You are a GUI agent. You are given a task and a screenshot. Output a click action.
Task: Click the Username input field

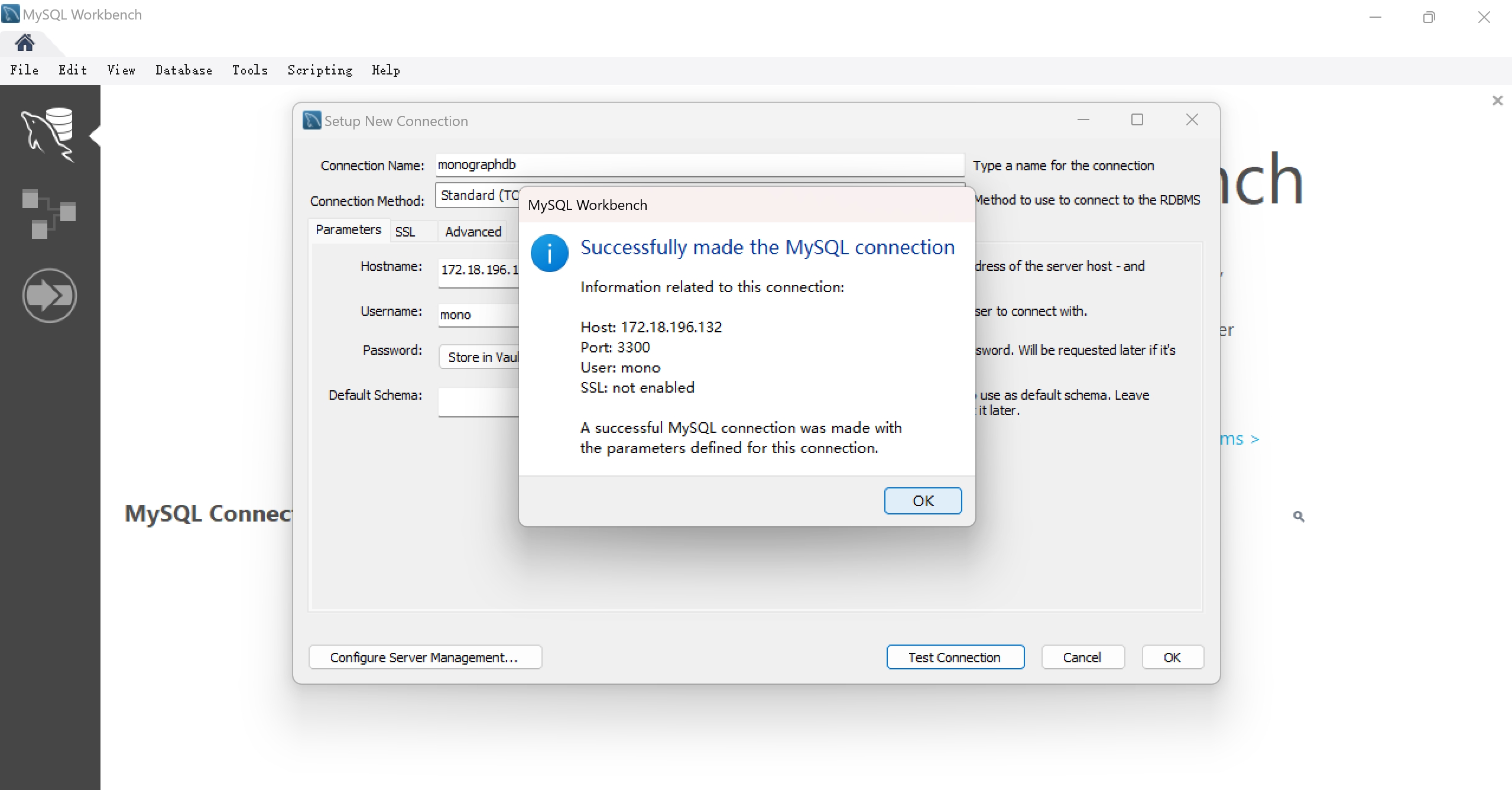pos(478,315)
